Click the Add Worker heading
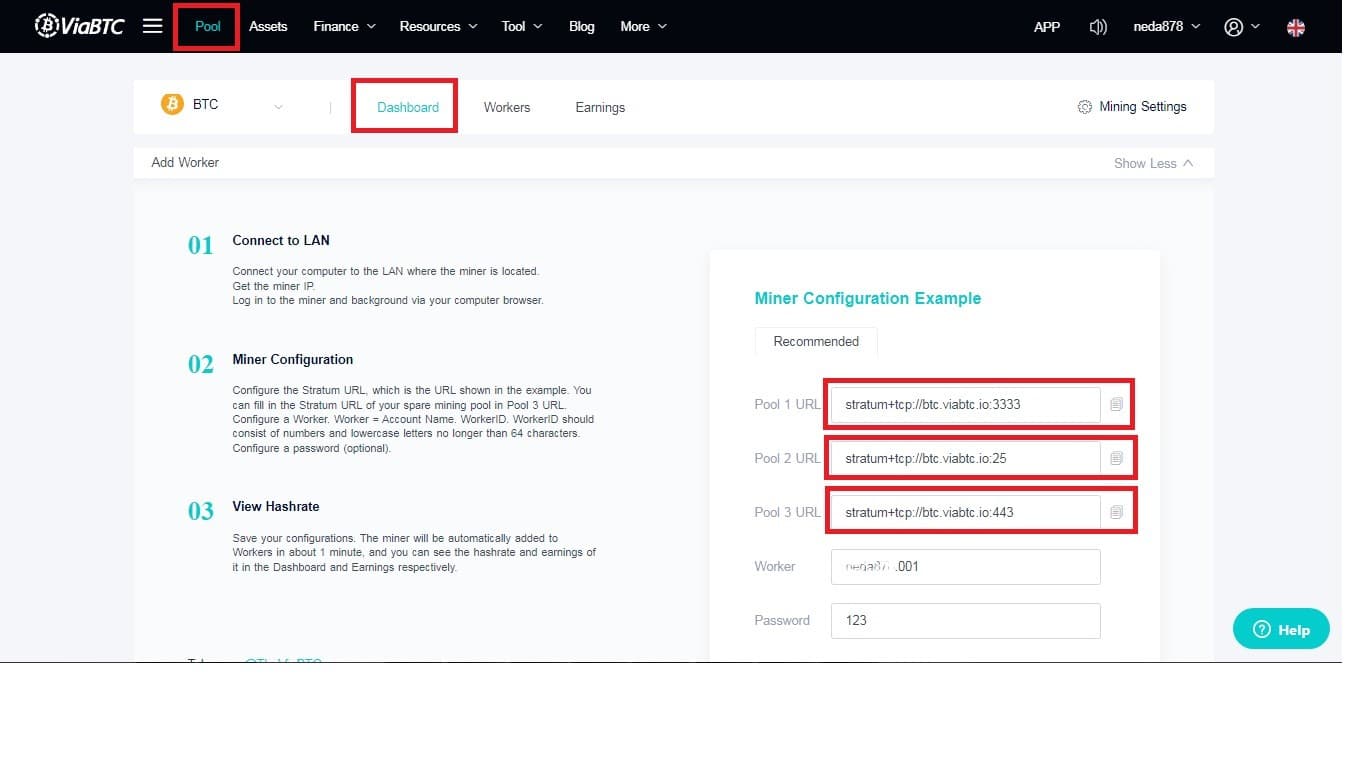This screenshot has width=1366, height=768. 185,162
